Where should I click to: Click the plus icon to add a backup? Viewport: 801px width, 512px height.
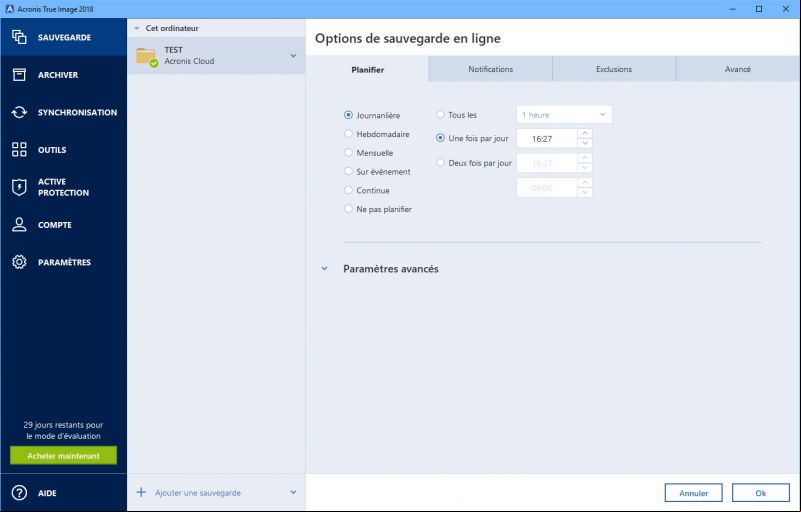coord(141,492)
